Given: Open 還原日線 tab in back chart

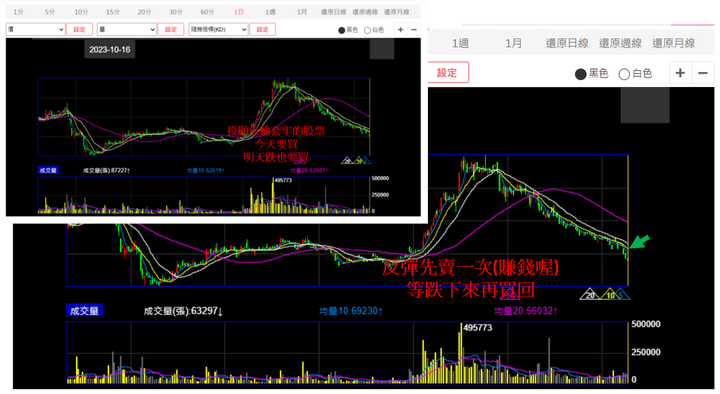Looking at the screenshot, I should click(x=567, y=44).
